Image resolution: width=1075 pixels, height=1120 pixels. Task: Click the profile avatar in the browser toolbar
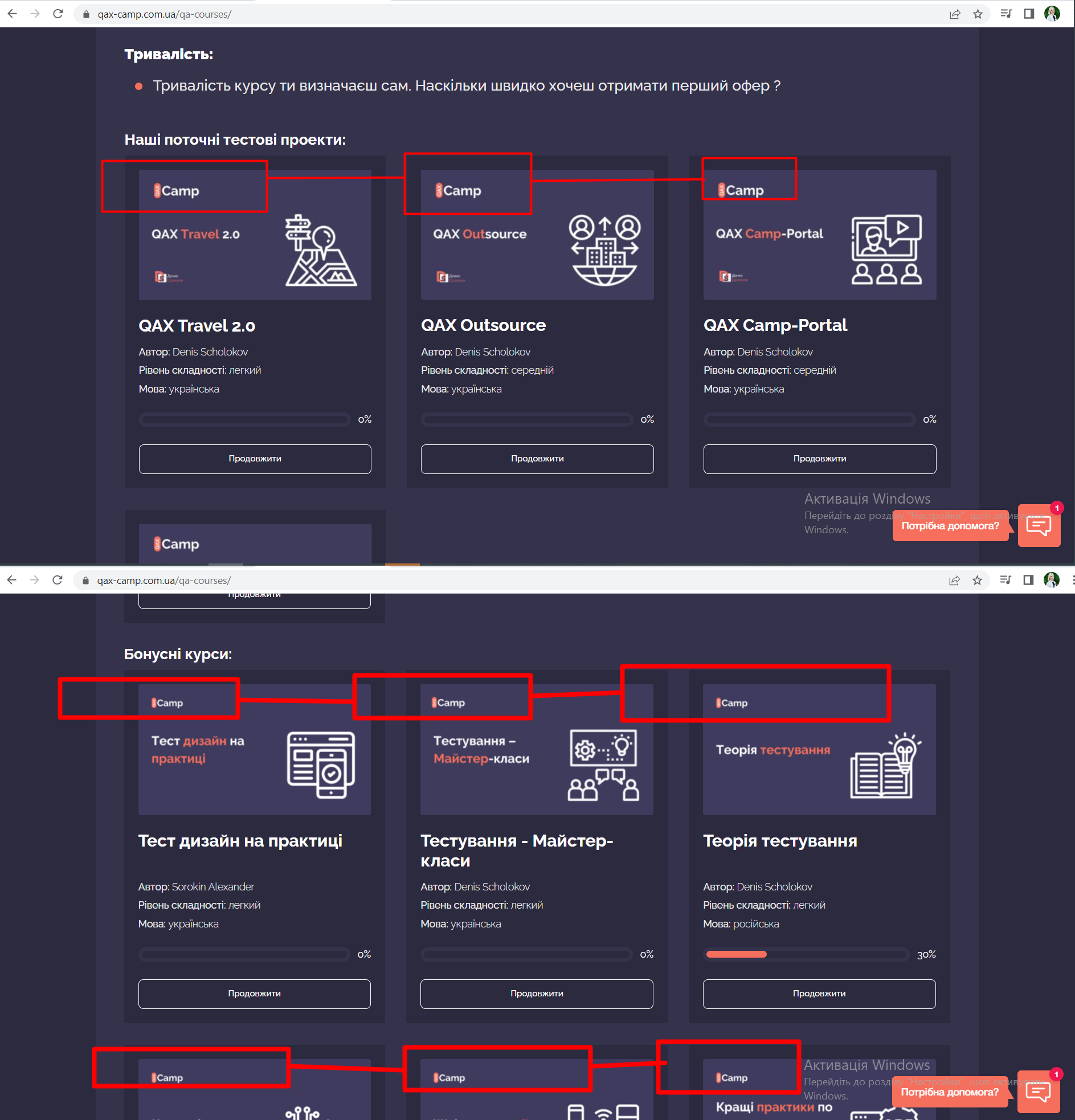[x=1053, y=13]
